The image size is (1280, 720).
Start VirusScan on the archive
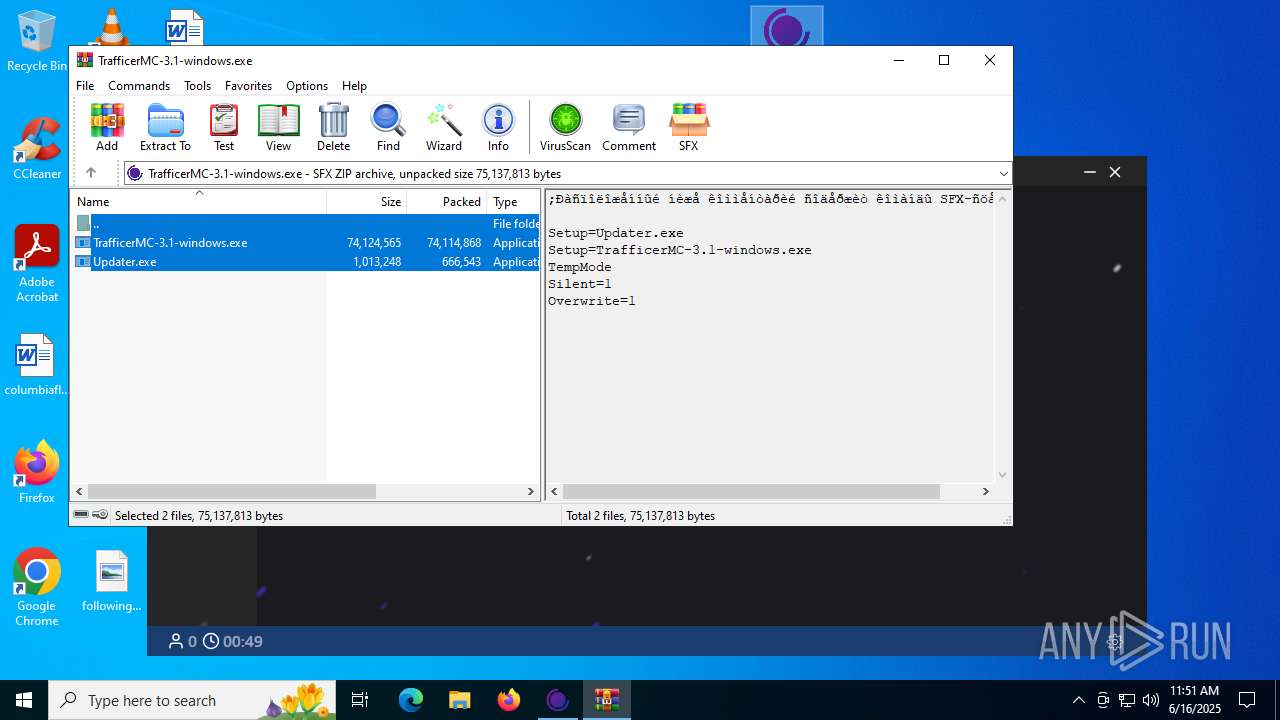[566, 127]
